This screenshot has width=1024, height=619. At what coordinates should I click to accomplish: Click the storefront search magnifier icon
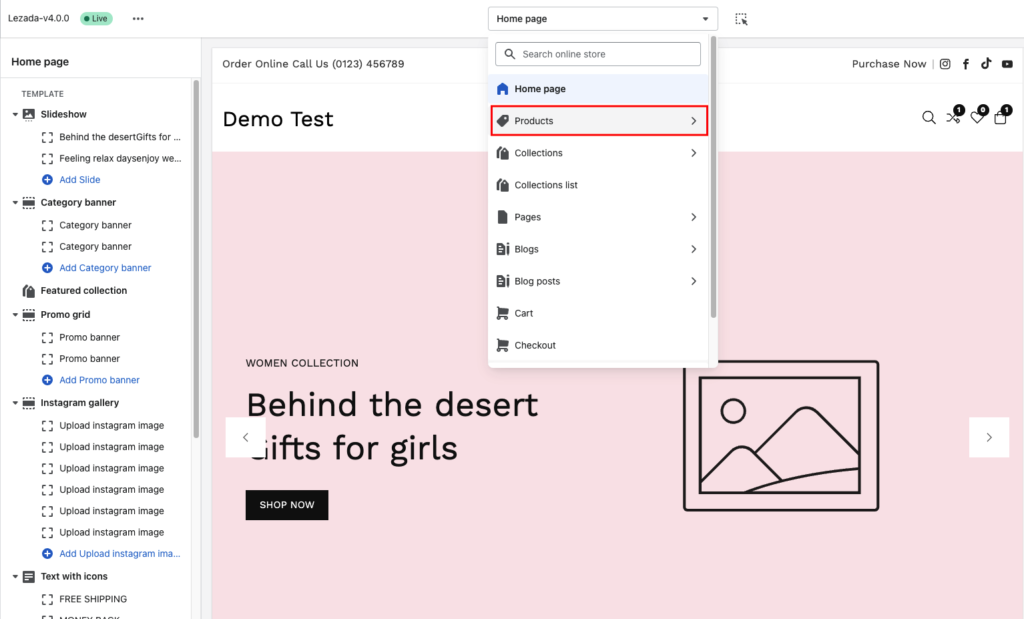(929, 118)
